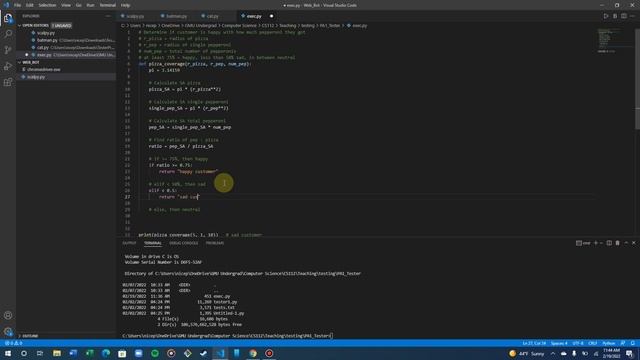Open the View menu
The image size is (640, 360).
click(x=66, y=5)
